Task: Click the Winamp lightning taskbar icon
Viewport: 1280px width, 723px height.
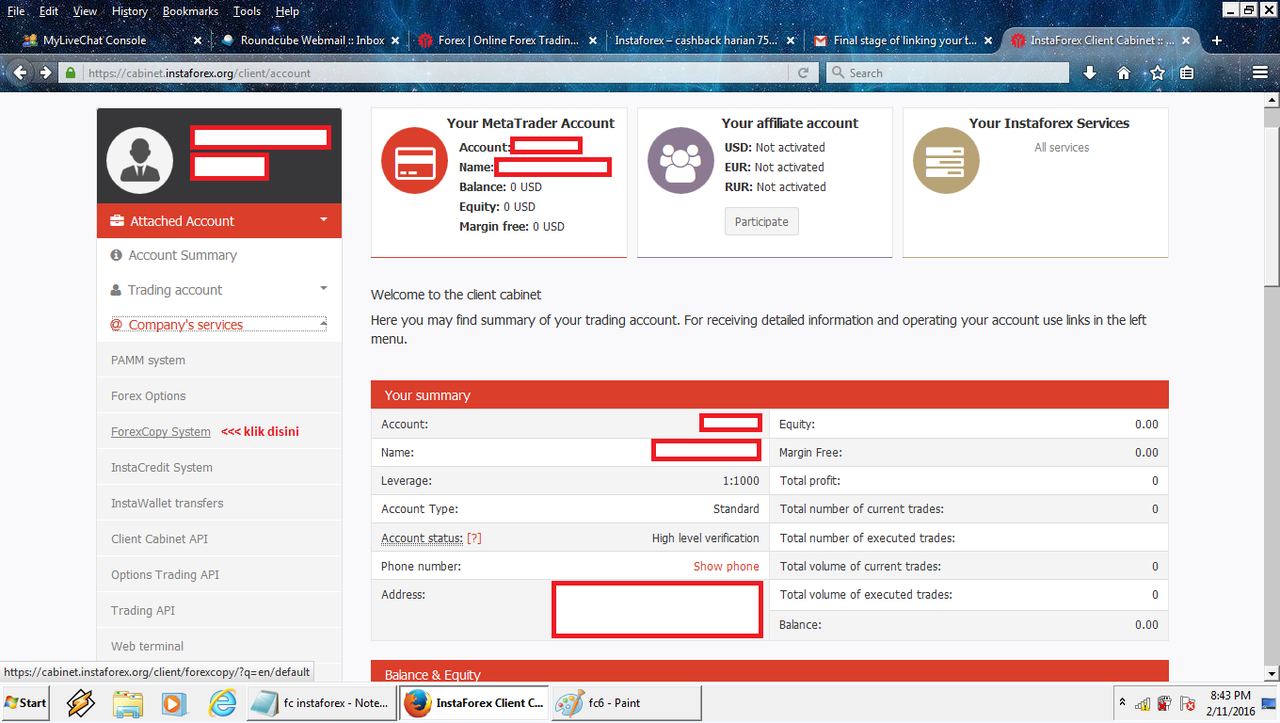Action: [81, 703]
